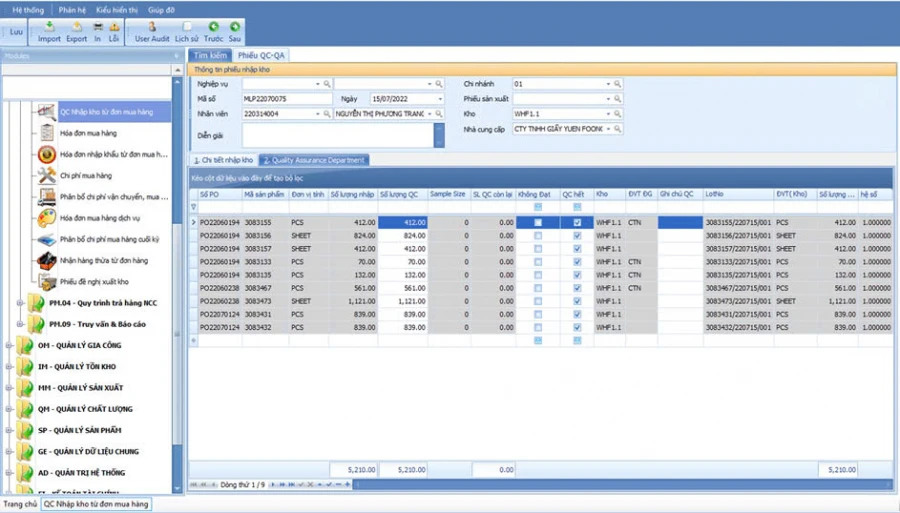Image resolution: width=900 pixels, height=513 pixels.
Task: Toggle QC hết checkbox for product 3083133
Action: point(577,262)
